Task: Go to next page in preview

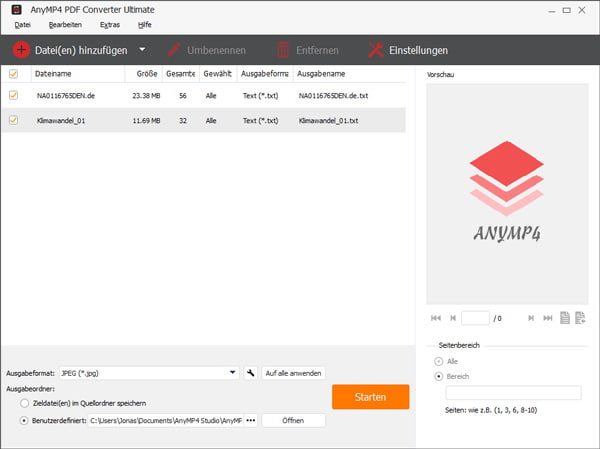Action: 531,318
